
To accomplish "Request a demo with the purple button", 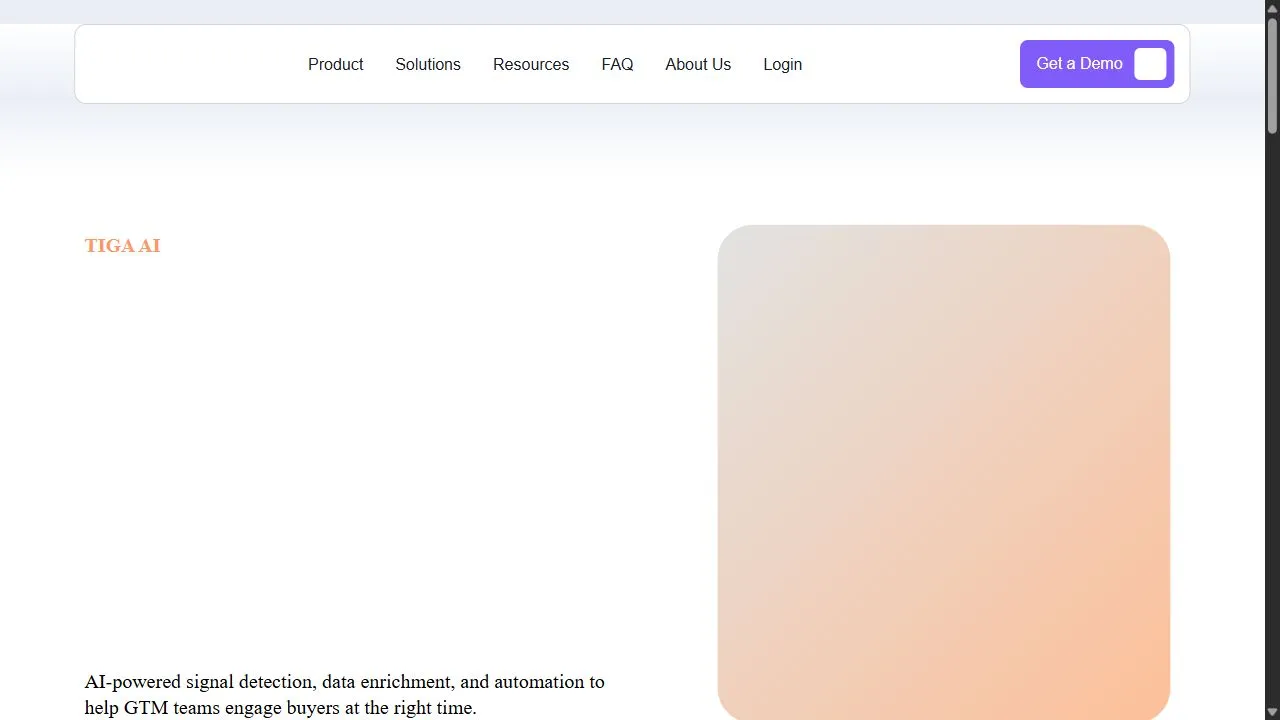I will coord(1097,64).
